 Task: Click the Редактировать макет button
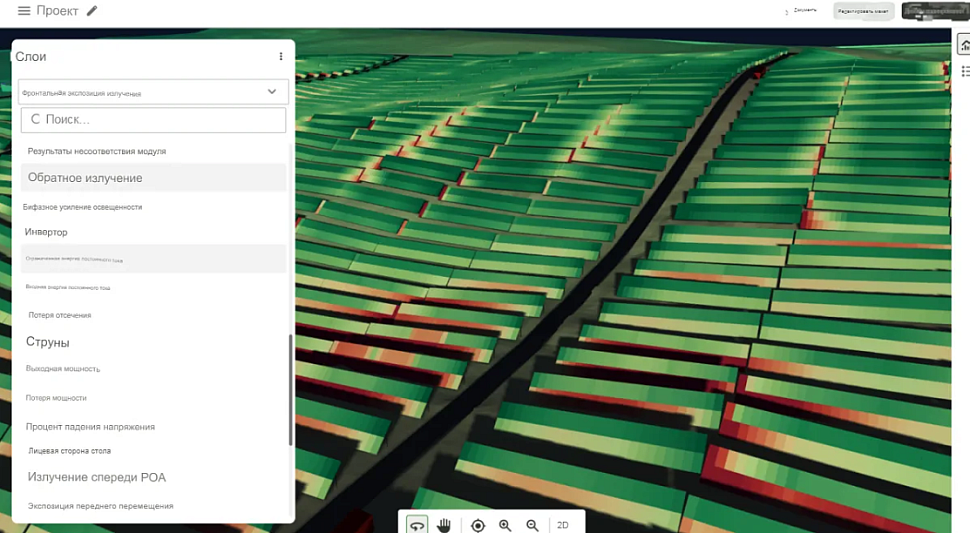coord(863,11)
